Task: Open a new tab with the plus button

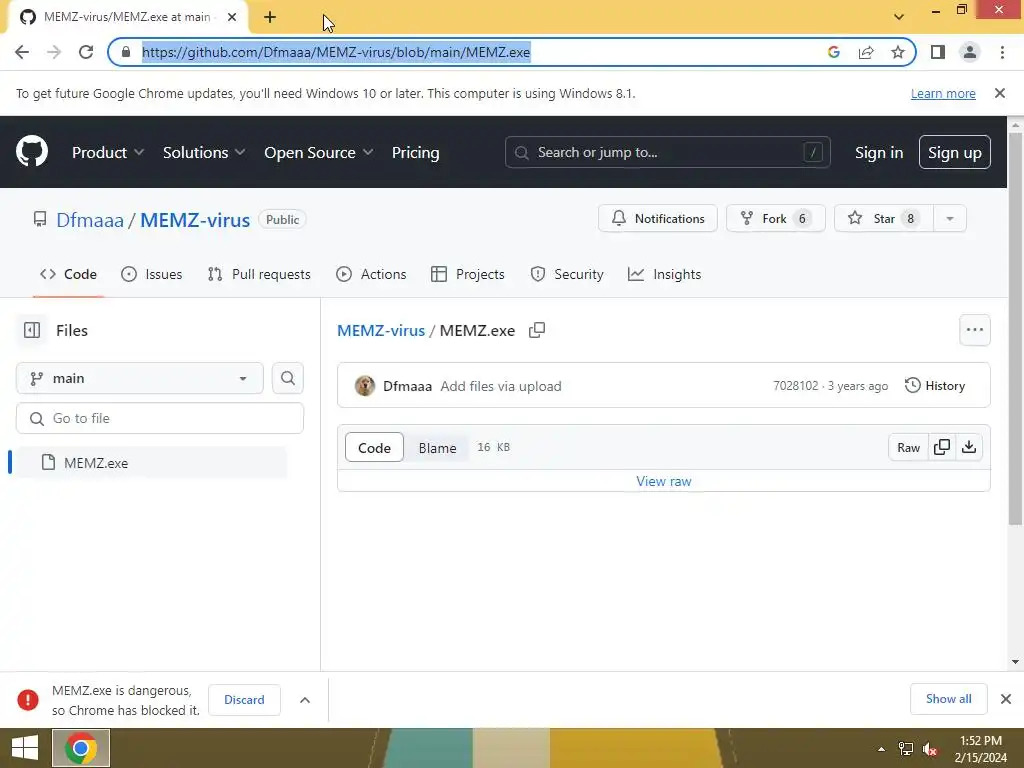Action: pyautogui.click(x=270, y=18)
